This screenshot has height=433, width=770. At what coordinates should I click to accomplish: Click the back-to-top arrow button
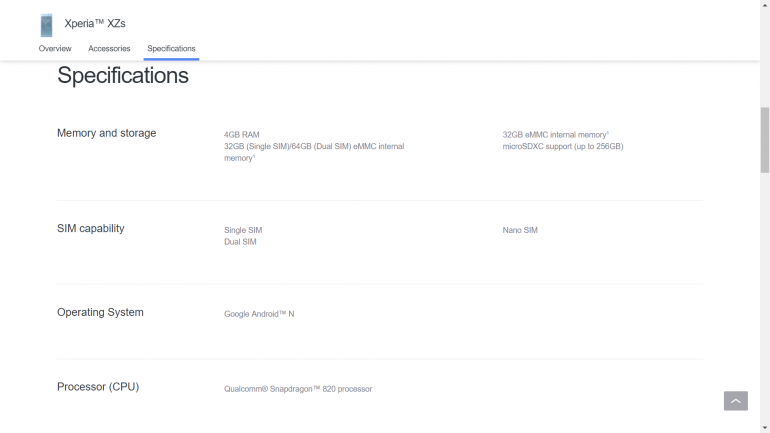(736, 401)
